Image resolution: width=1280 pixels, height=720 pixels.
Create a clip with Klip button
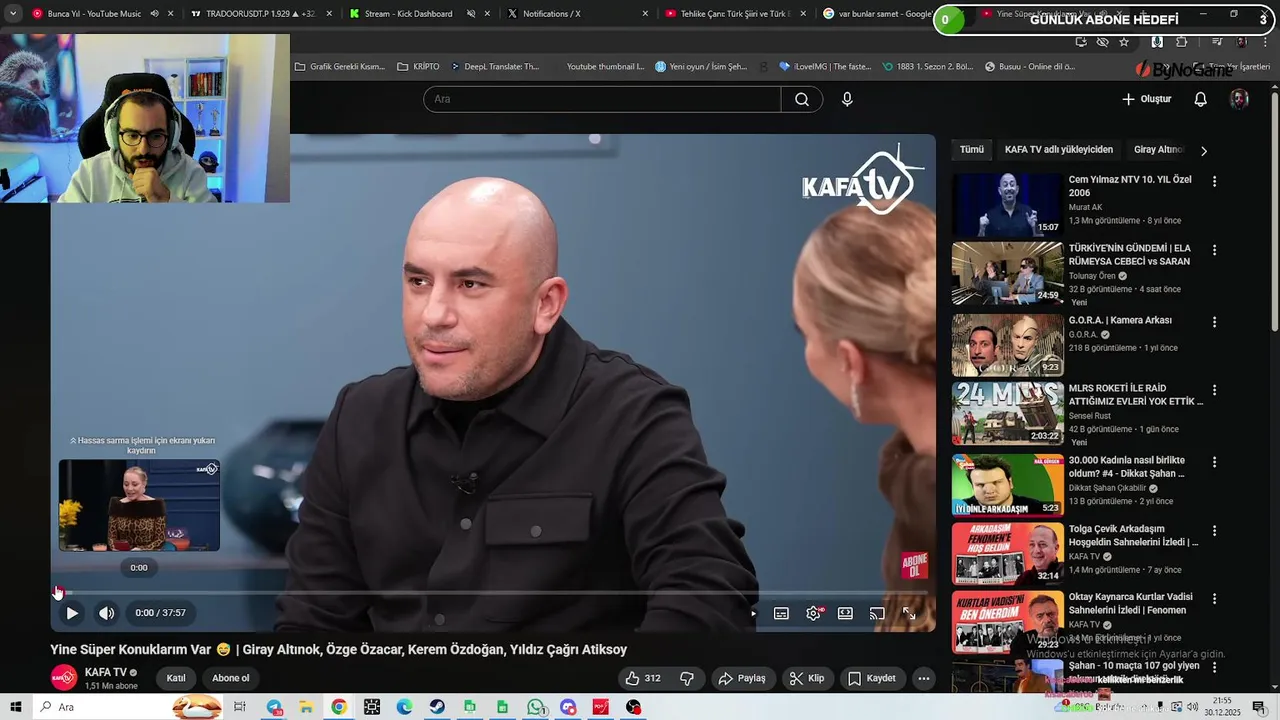807,678
